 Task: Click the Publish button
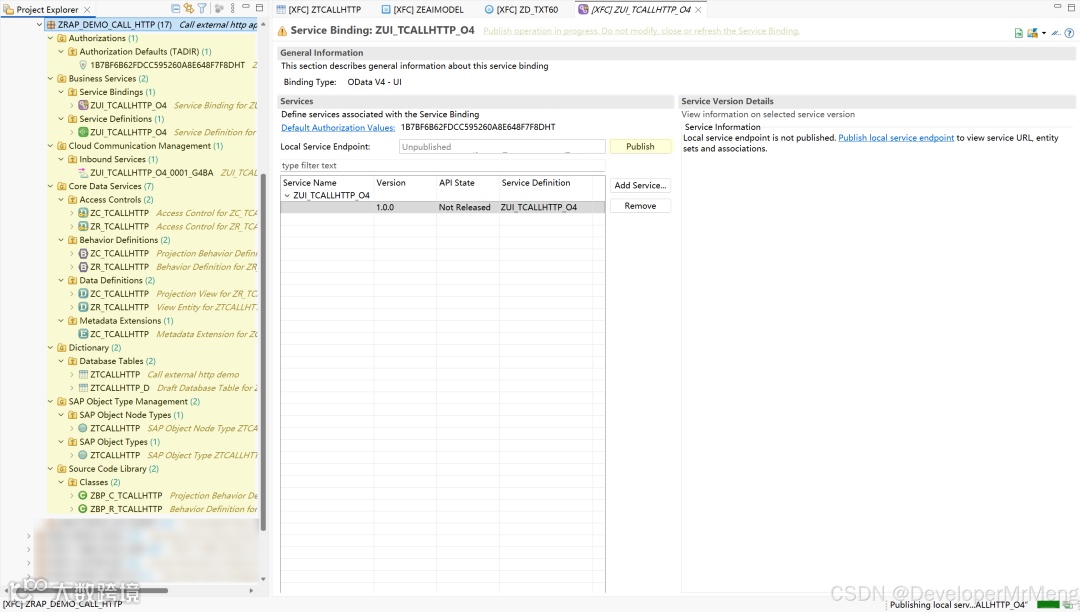coord(640,147)
